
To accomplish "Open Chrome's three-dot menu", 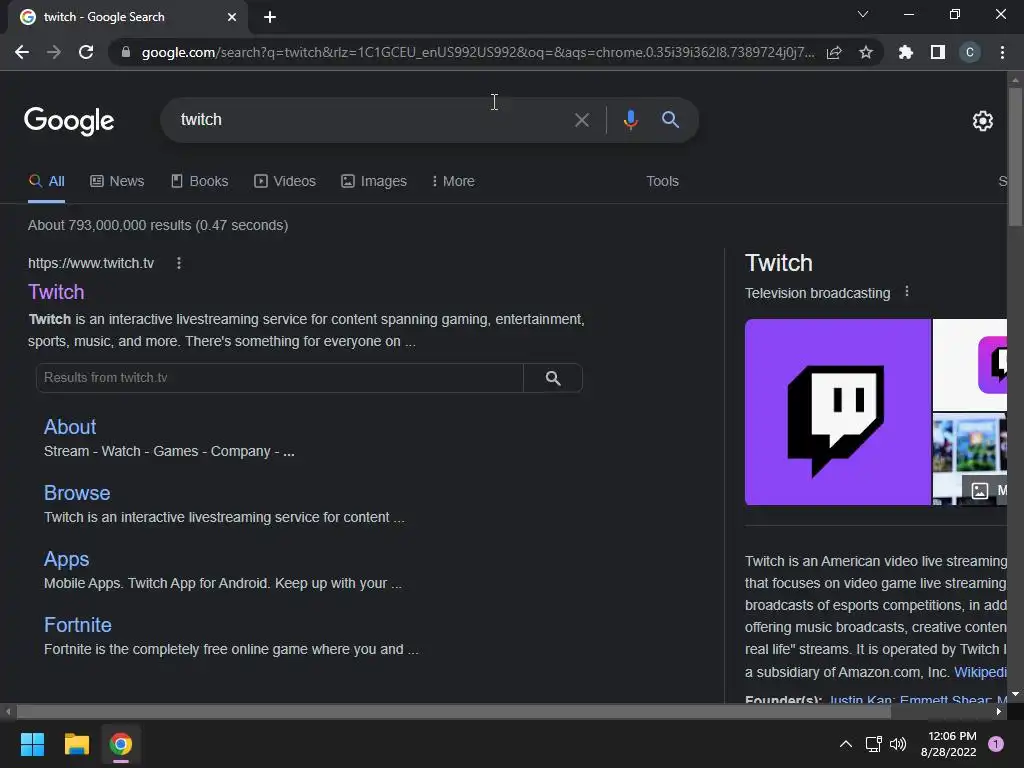I will point(1002,52).
